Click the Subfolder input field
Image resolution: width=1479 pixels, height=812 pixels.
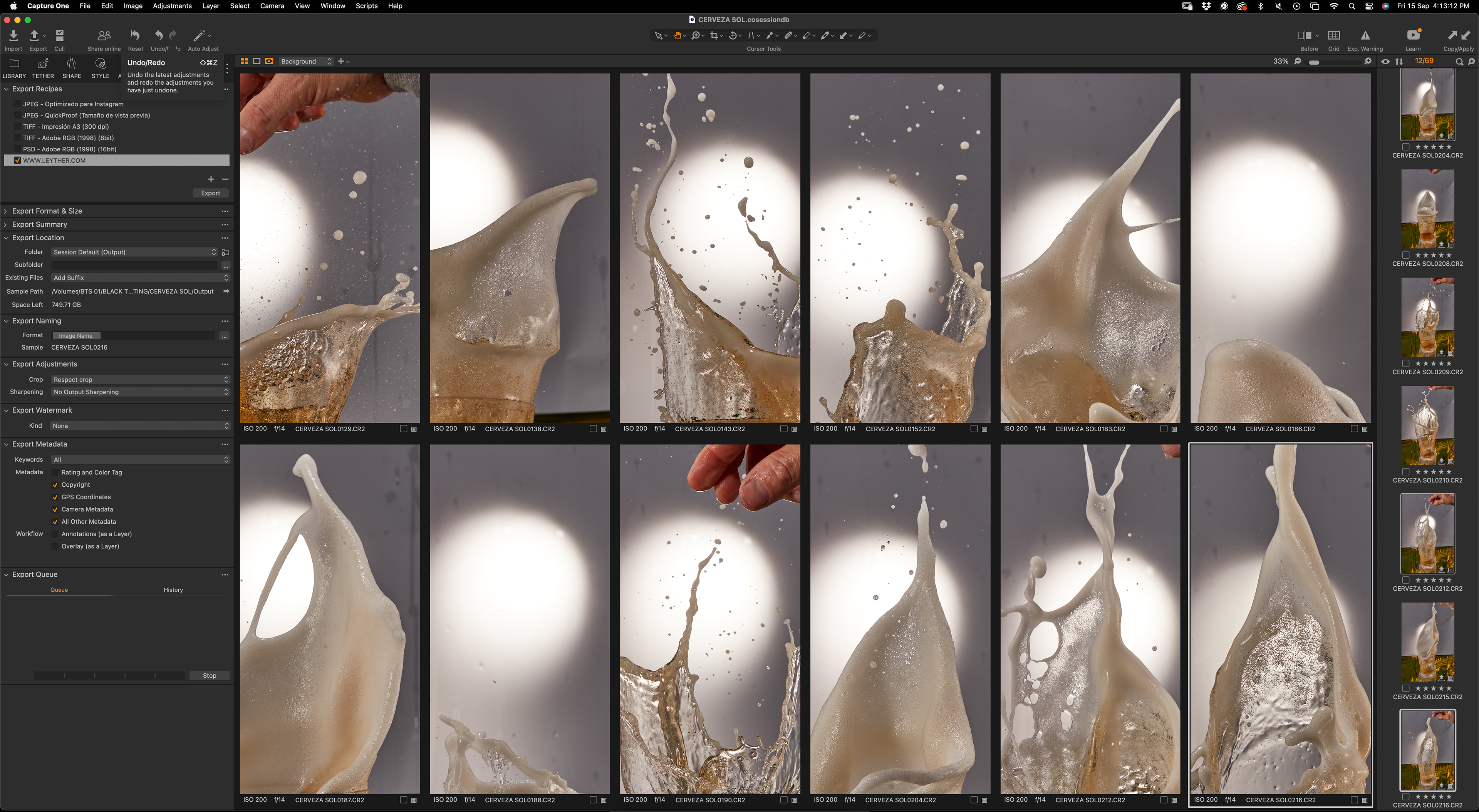(x=134, y=265)
